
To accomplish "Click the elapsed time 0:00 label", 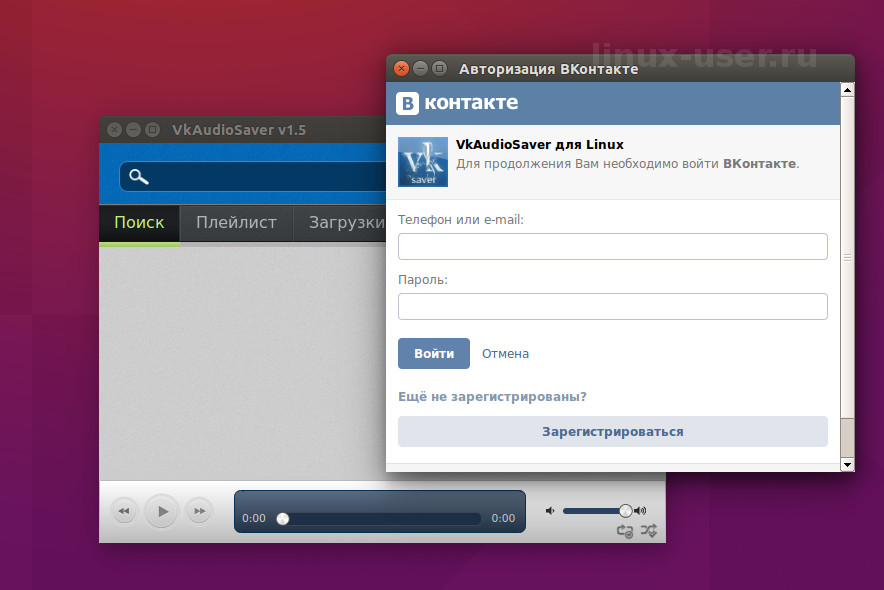I will coord(254,518).
